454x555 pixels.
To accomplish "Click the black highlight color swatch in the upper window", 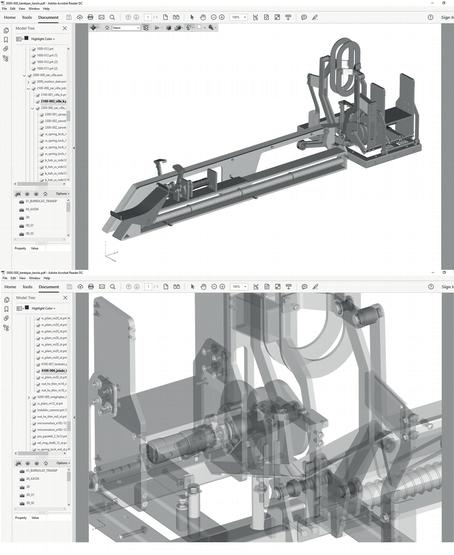I will point(26,38).
